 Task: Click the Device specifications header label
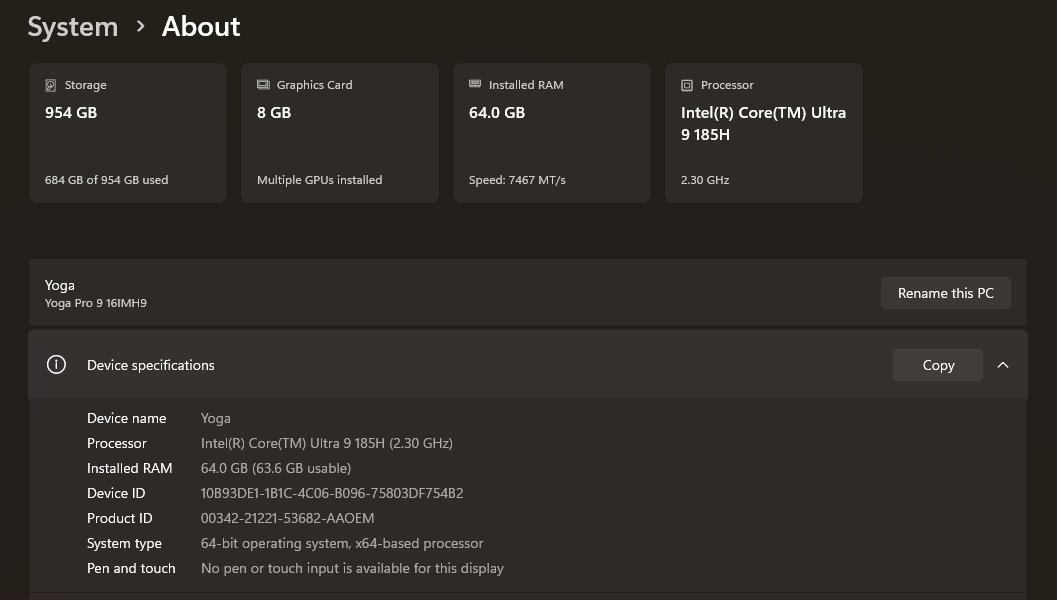pyautogui.click(x=151, y=365)
